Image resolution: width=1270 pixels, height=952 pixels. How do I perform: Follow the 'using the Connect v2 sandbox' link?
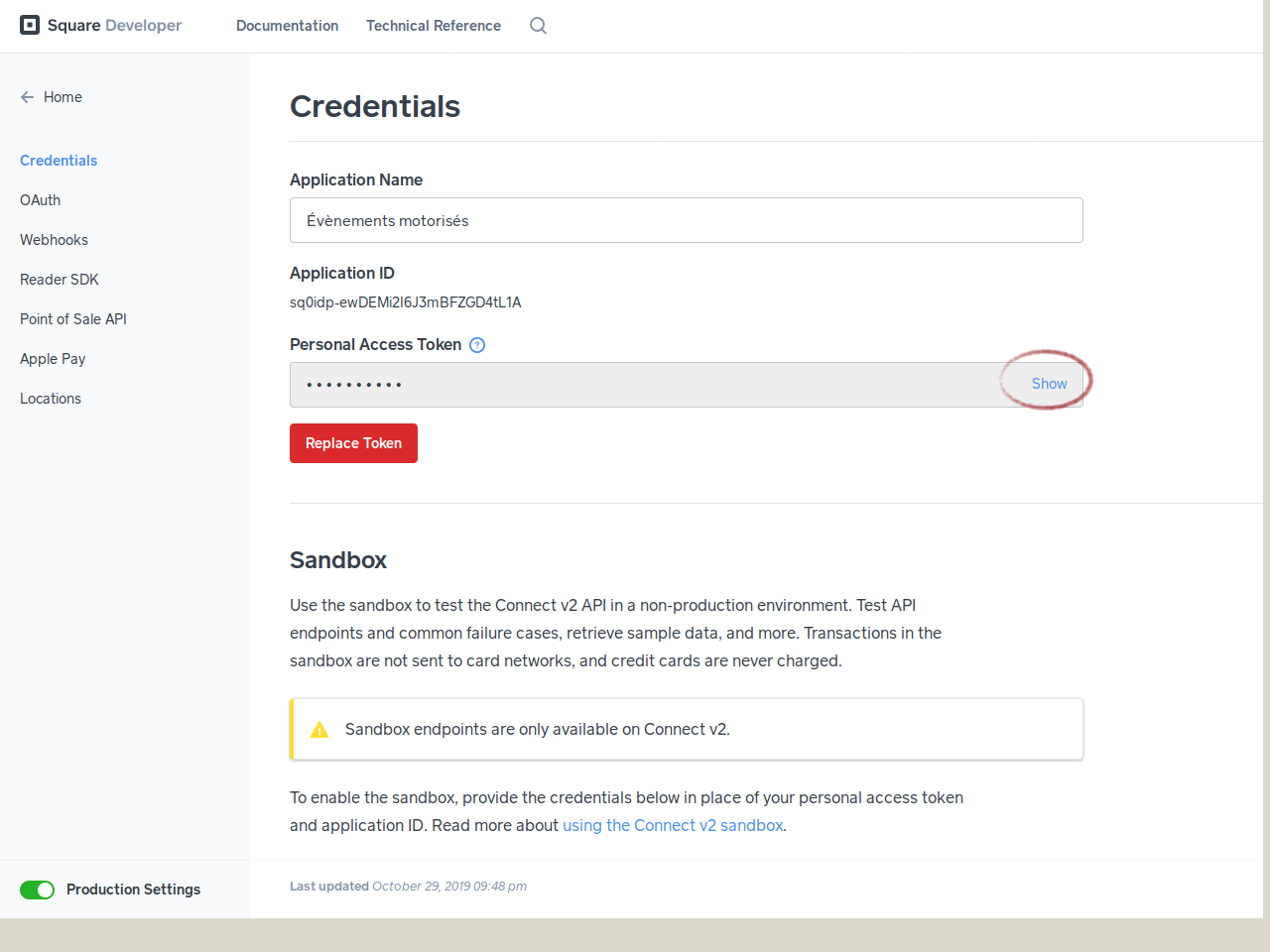[x=673, y=825]
